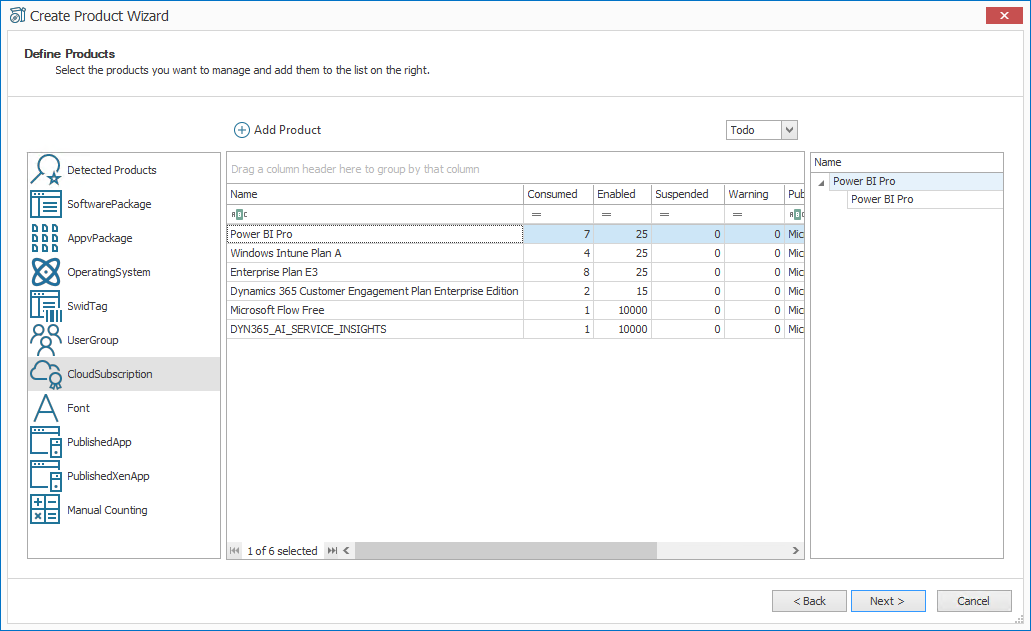Close the Create Product Wizard window
This screenshot has width=1031, height=631.
click(x=1004, y=15)
